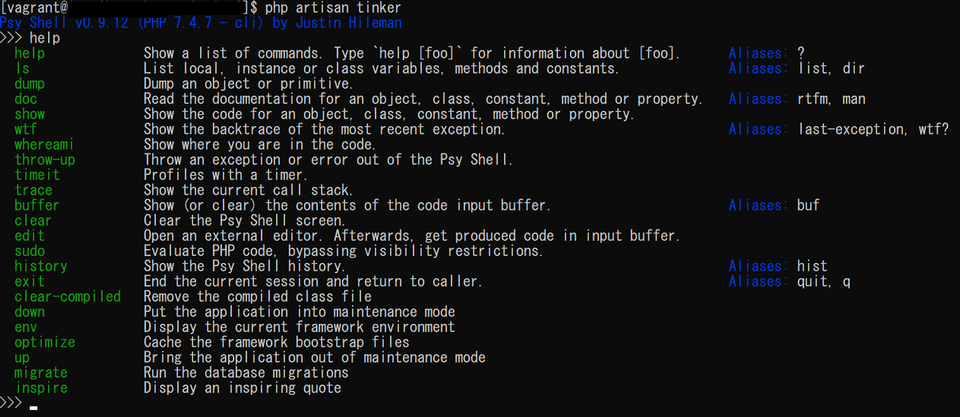
Task: Click the 'last-exception, wtf?' aliases text
Action: [872, 129]
